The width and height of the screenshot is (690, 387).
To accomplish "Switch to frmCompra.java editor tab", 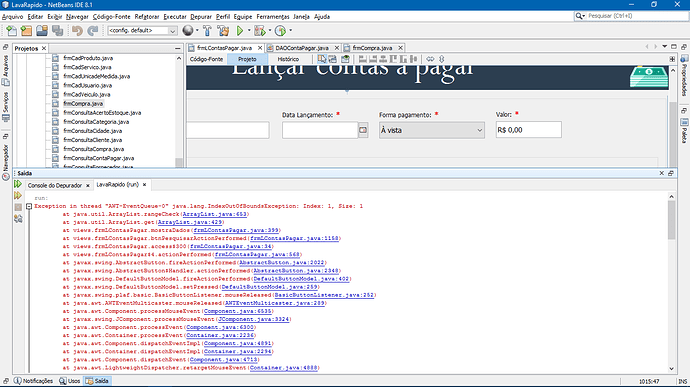I will (x=372, y=48).
